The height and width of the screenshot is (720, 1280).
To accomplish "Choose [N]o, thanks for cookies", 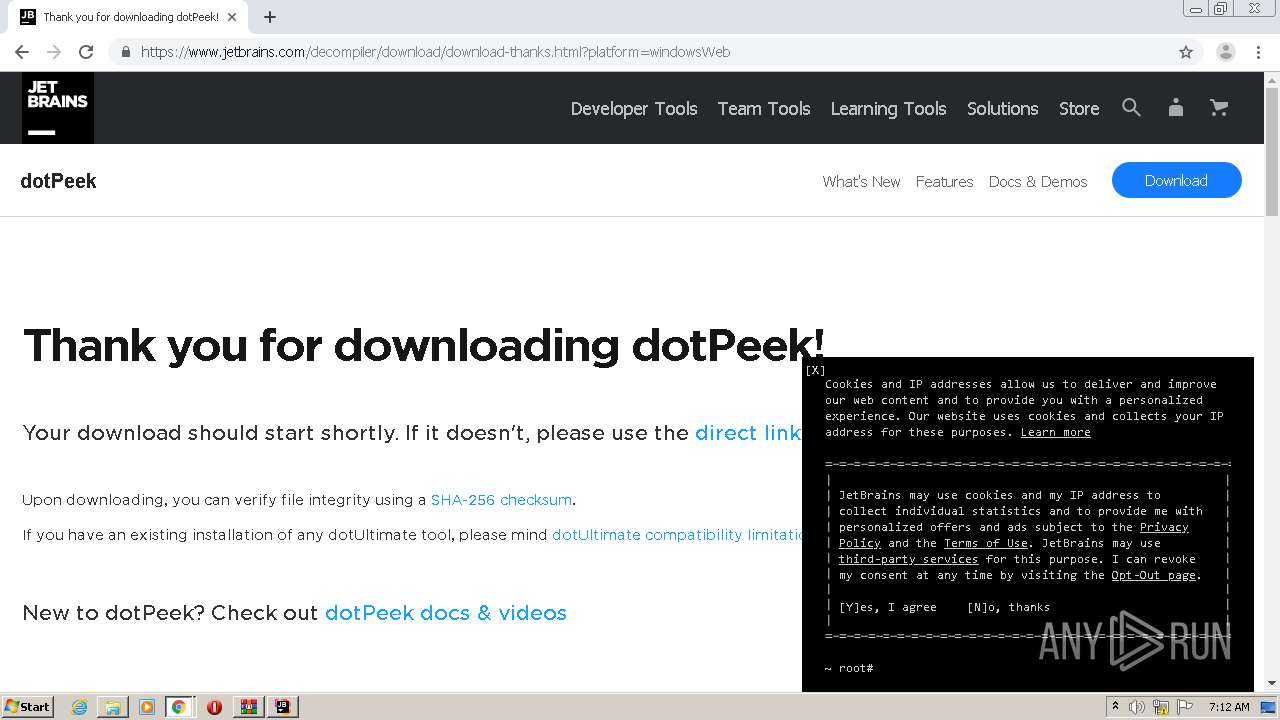I will tap(1008, 607).
